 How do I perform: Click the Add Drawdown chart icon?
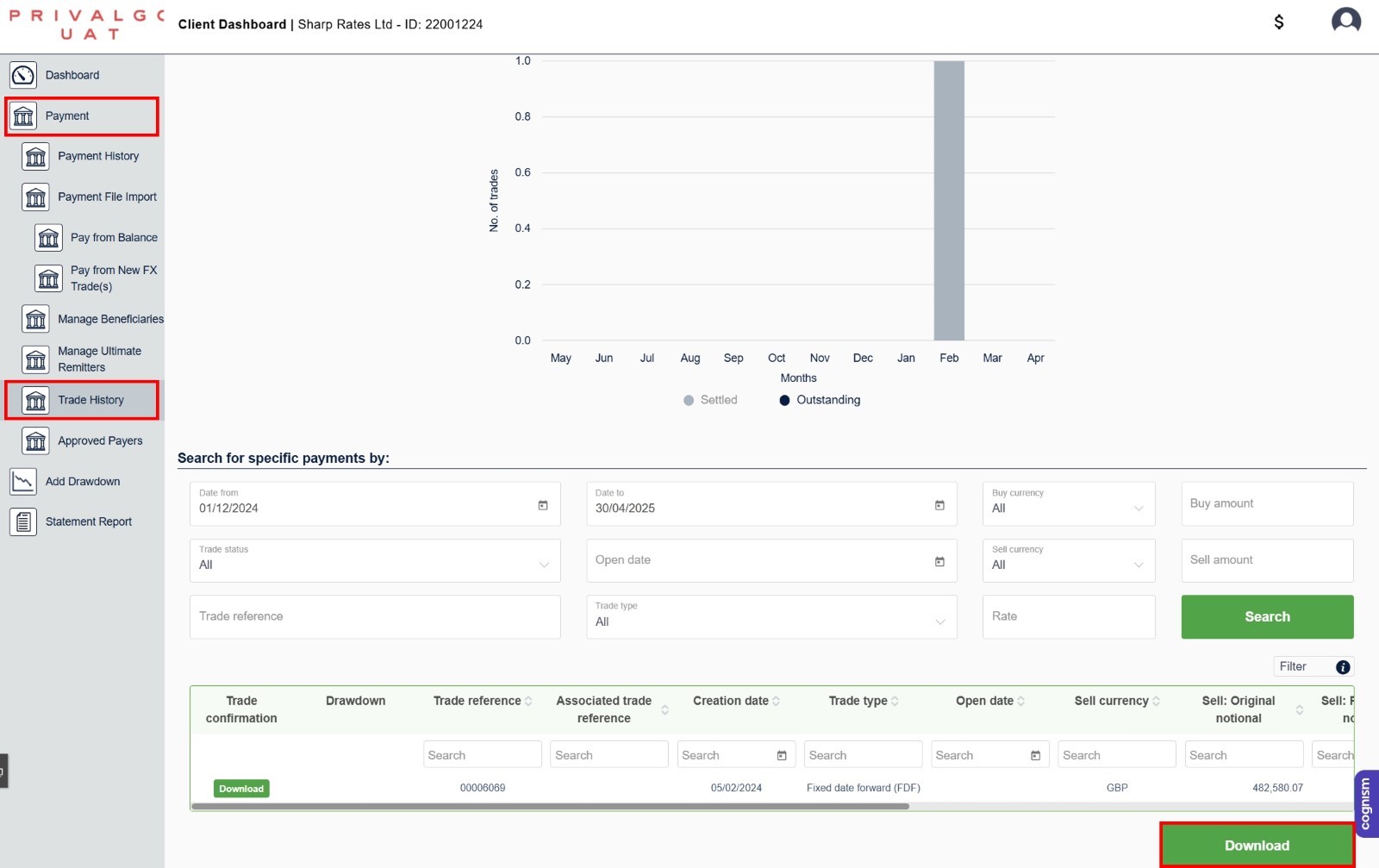(23, 481)
